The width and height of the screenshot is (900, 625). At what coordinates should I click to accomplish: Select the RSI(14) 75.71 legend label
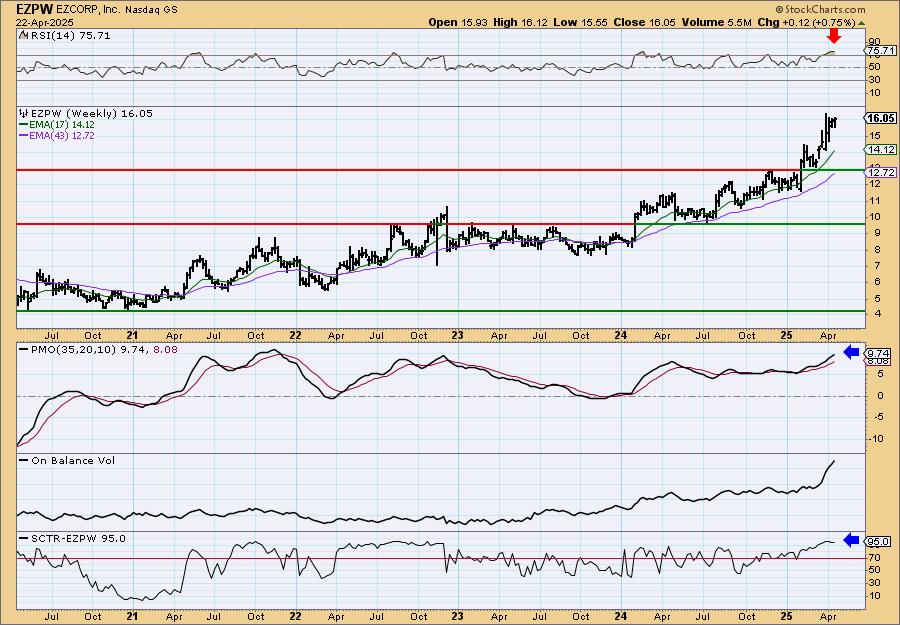(x=69, y=36)
